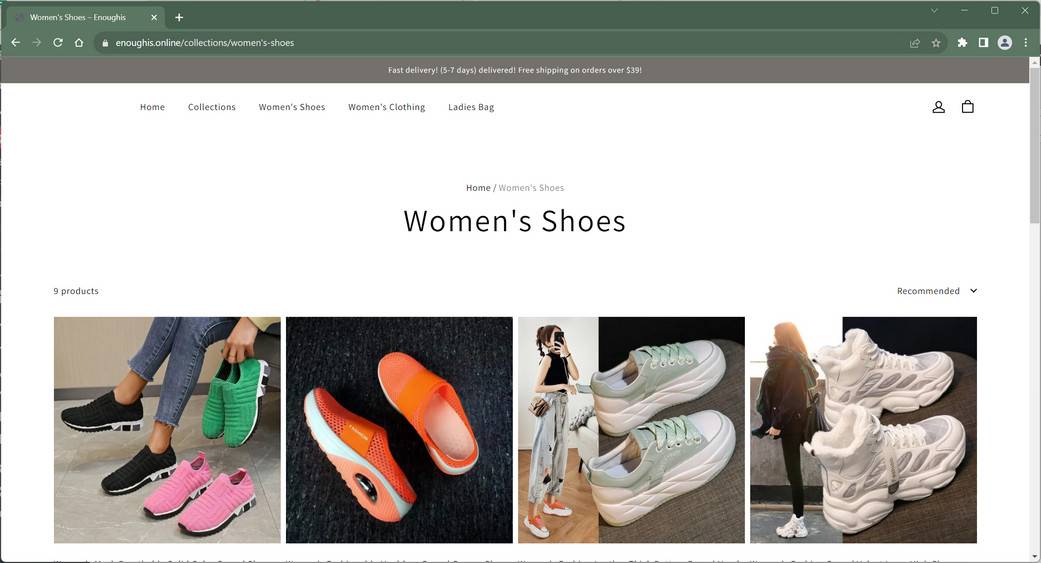
Task: Click the '9 products' count text
Action: point(76,291)
